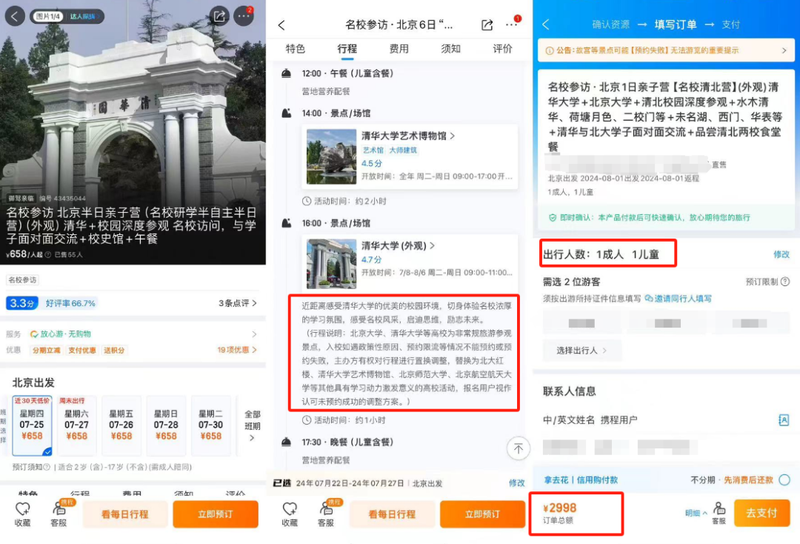Tap the share icon in itinerary header

pos(487,24)
